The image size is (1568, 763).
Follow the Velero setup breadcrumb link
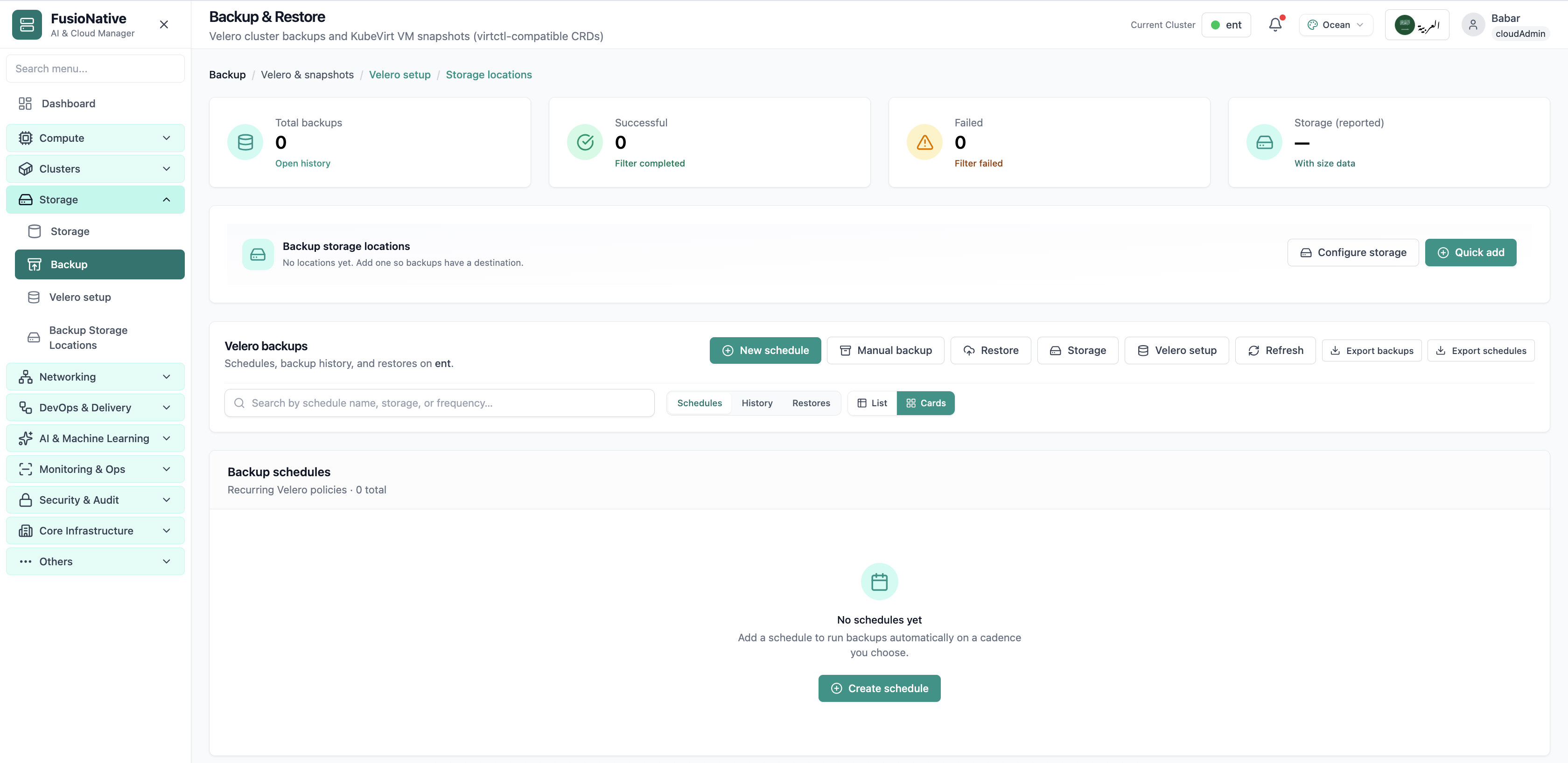point(400,75)
